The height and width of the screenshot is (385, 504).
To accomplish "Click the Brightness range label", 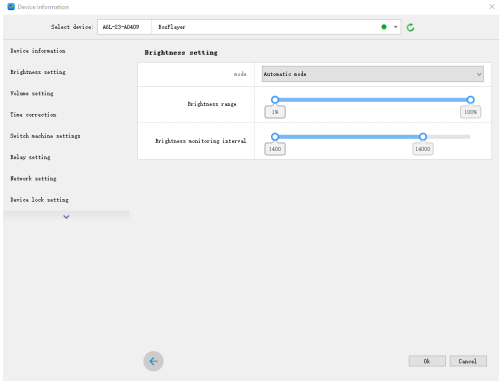I will (x=212, y=104).
